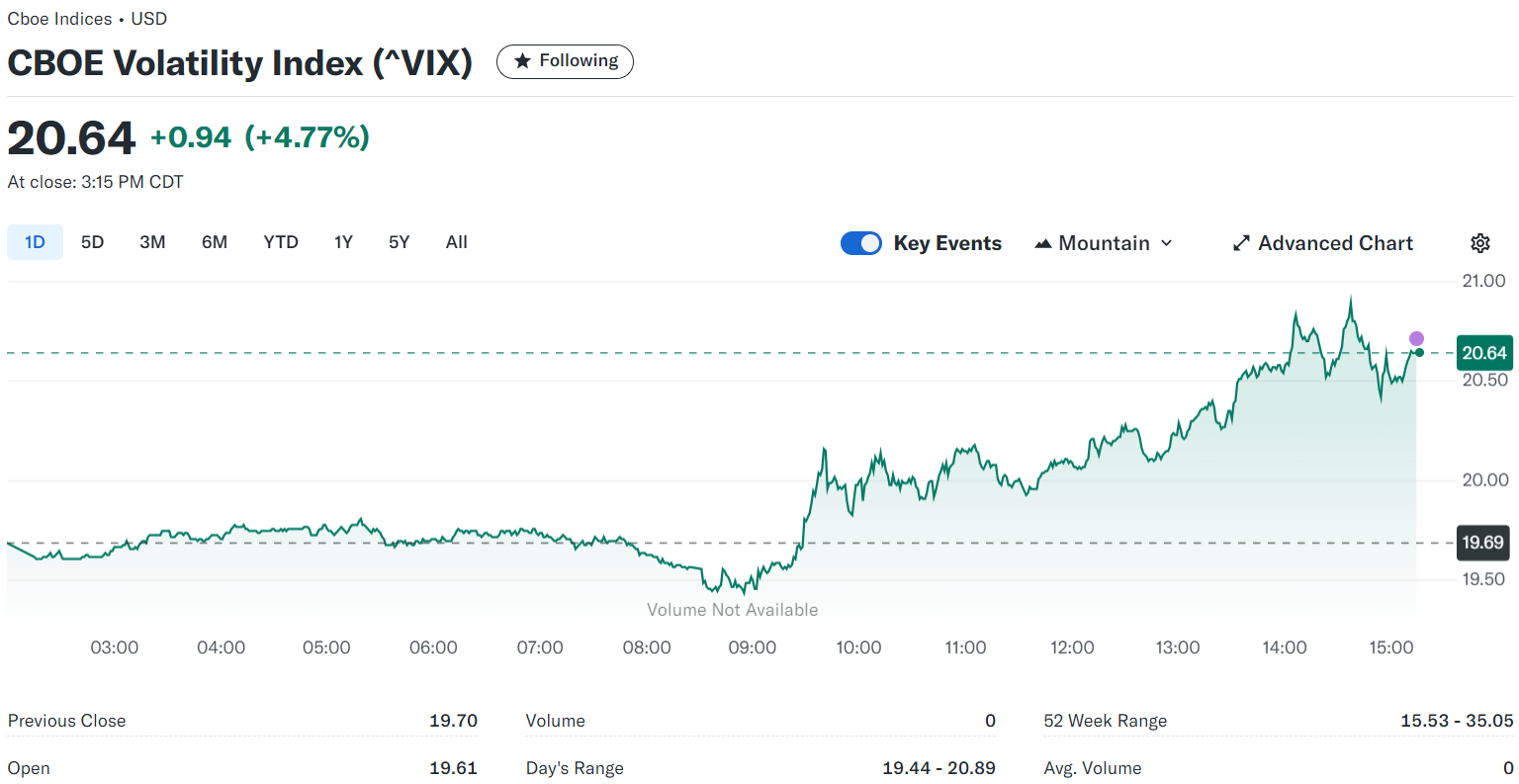The height and width of the screenshot is (784, 1519).
Task: Click the 52 Week Range value 15.53 - 35.05
Action: tap(1457, 721)
